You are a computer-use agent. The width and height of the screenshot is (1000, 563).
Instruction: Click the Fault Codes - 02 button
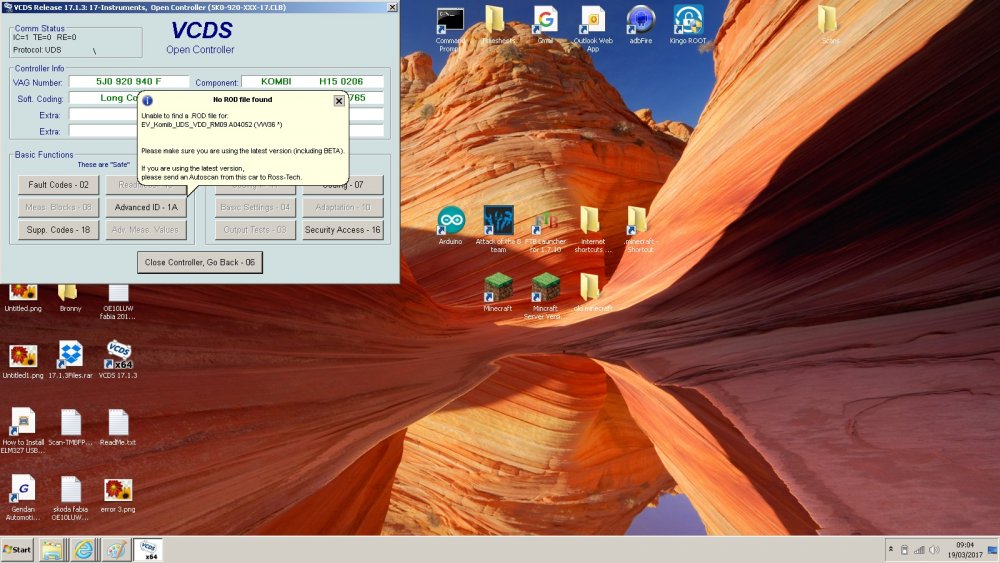(58, 185)
